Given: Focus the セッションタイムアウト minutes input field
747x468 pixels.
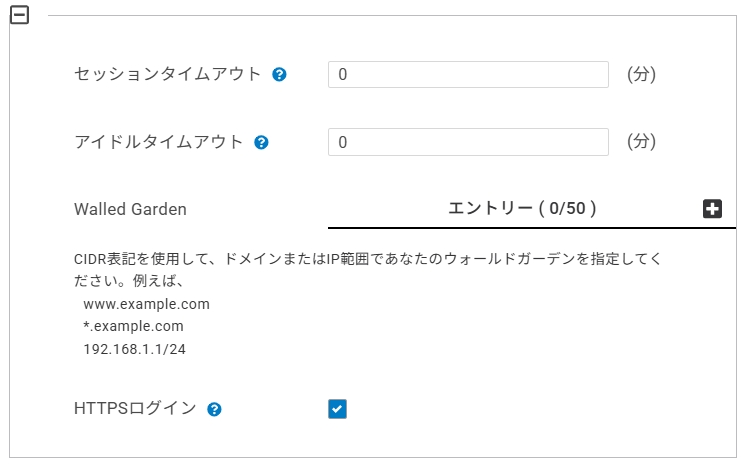Looking at the screenshot, I should [468, 75].
